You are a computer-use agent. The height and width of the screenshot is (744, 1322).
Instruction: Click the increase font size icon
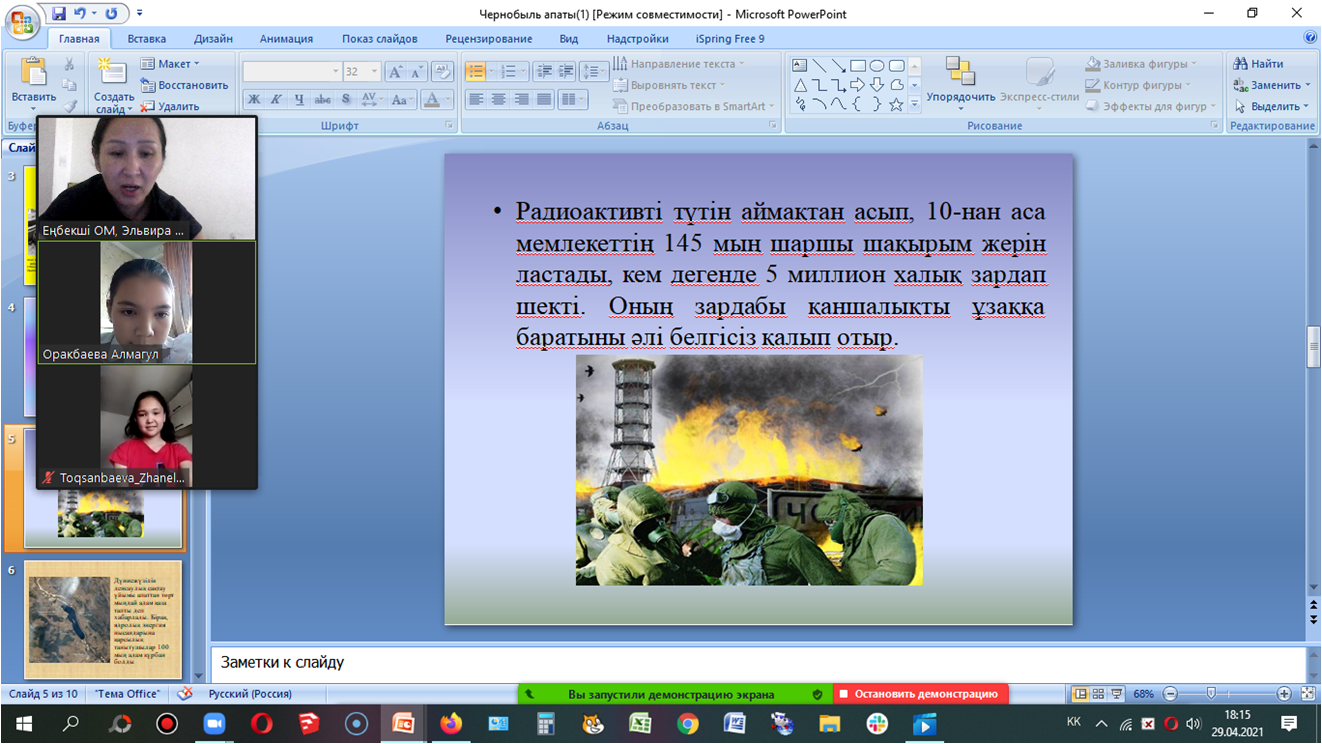pyautogui.click(x=395, y=72)
